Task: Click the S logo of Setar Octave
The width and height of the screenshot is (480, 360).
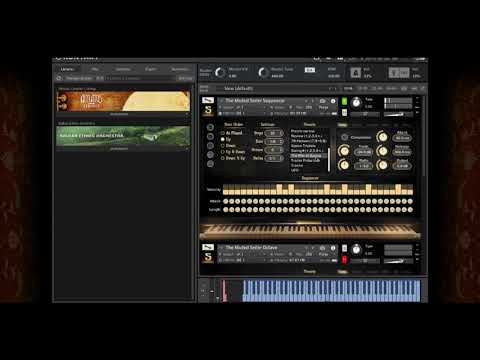Action: click(x=208, y=257)
